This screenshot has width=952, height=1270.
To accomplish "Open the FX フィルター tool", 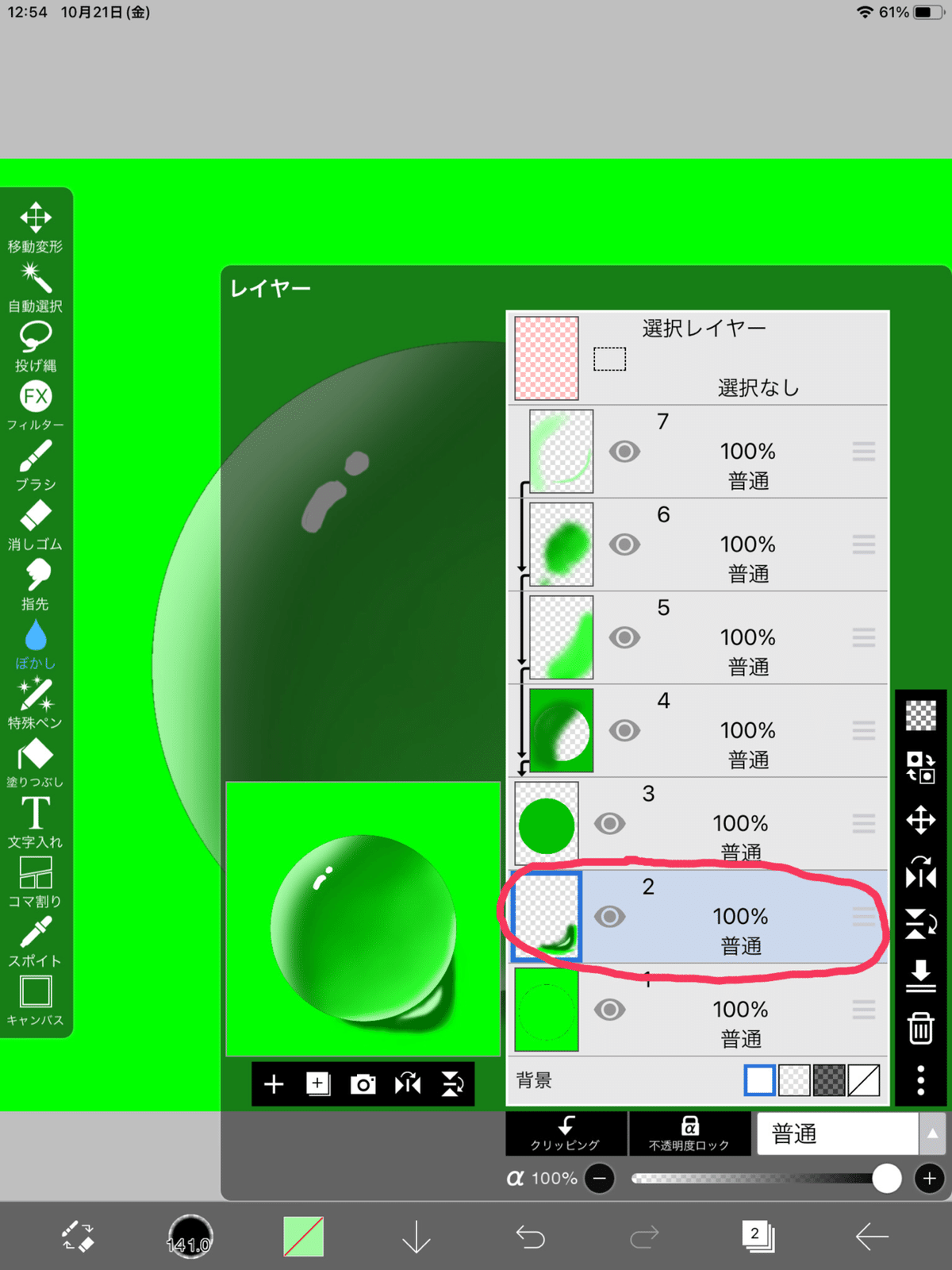I will click(36, 406).
